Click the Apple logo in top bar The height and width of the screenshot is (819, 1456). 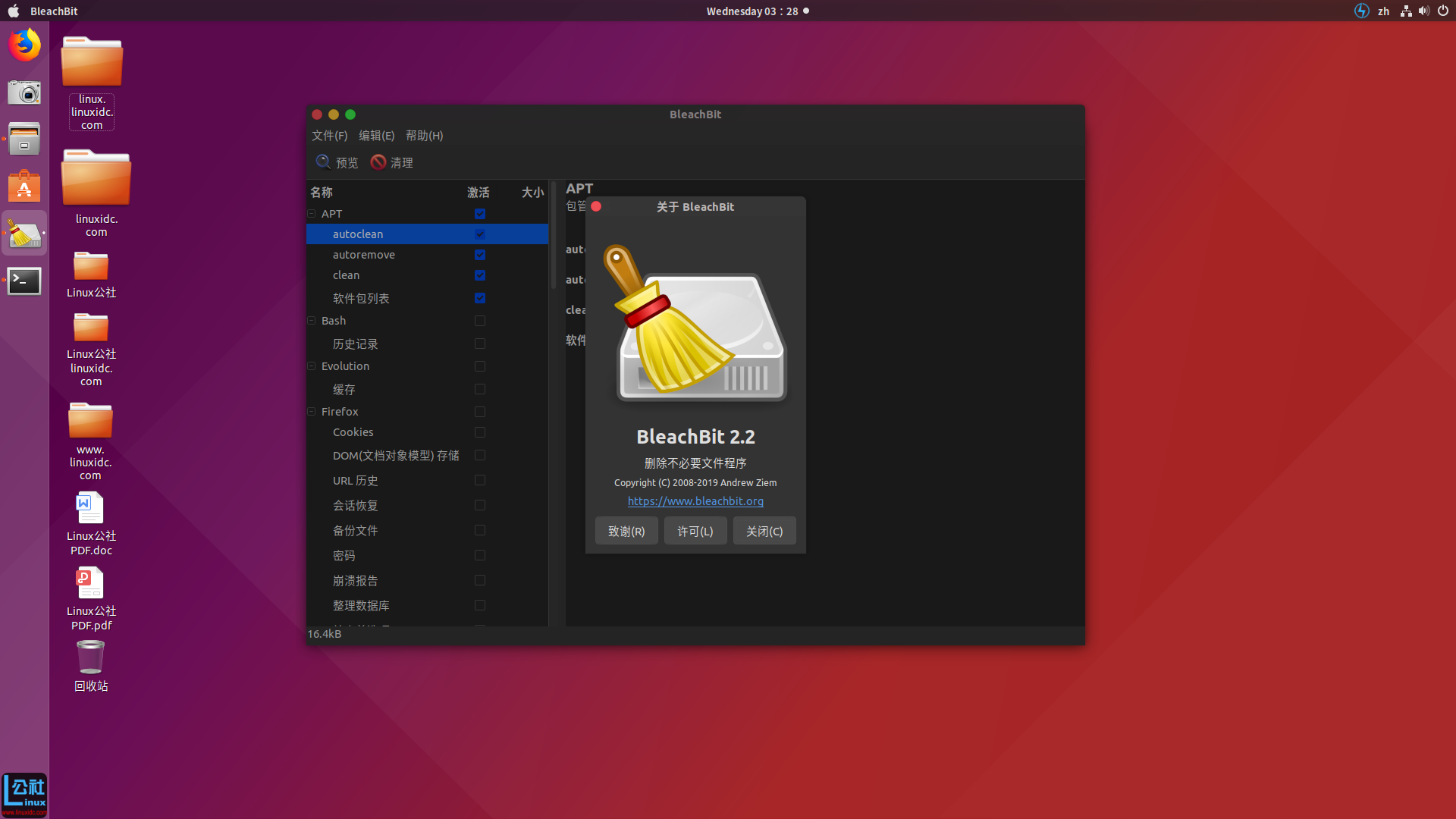click(x=14, y=11)
